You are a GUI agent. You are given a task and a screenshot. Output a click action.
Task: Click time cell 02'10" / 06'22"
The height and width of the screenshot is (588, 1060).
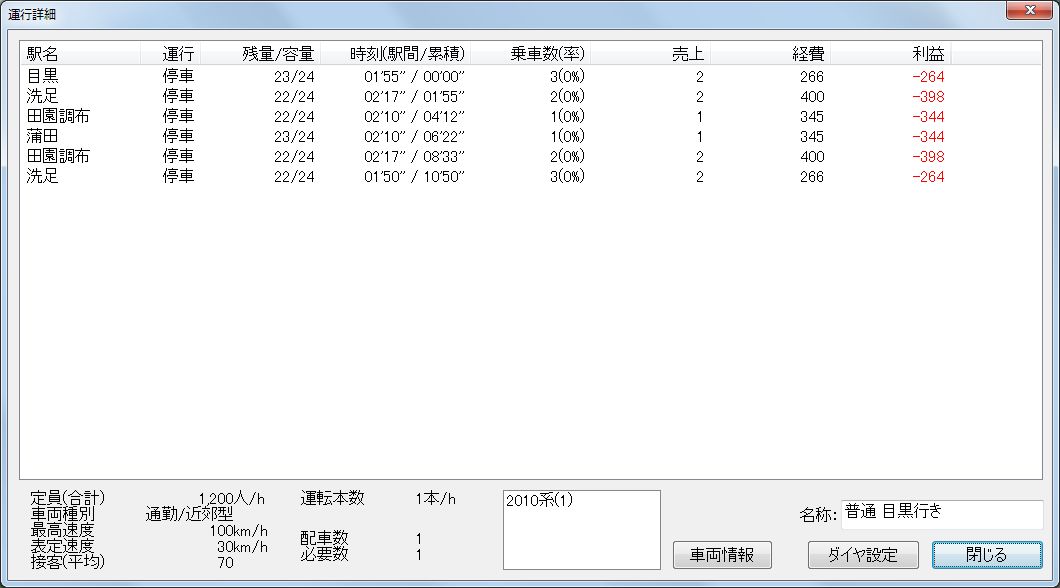[x=414, y=137]
